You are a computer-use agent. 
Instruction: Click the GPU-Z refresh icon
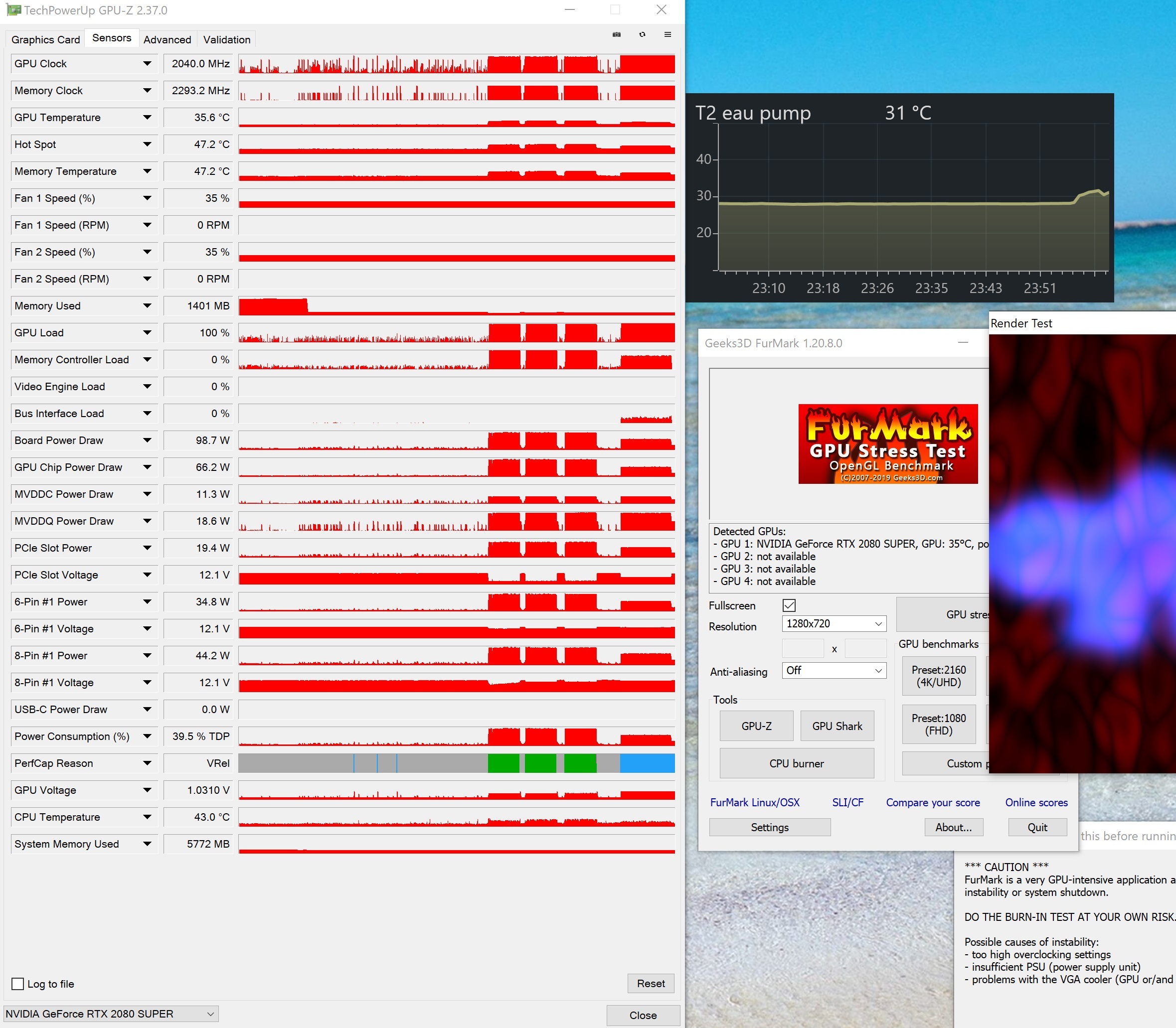[642, 34]
